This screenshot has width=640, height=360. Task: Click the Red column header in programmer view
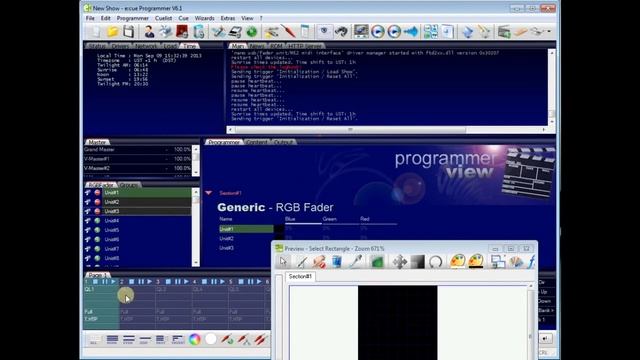tap(364, 219)
